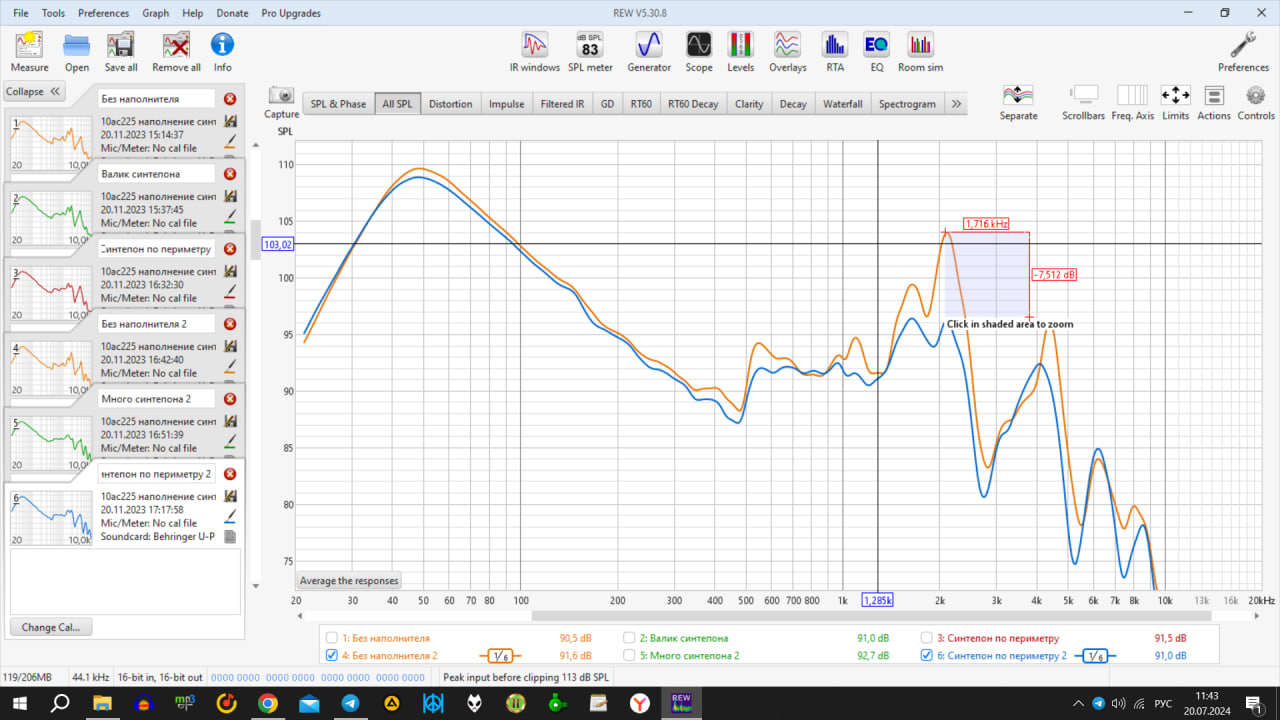Viewport: 1280px width, 720px height.
Task: Click the Change Cal... button
Action: tap(50, 627)
